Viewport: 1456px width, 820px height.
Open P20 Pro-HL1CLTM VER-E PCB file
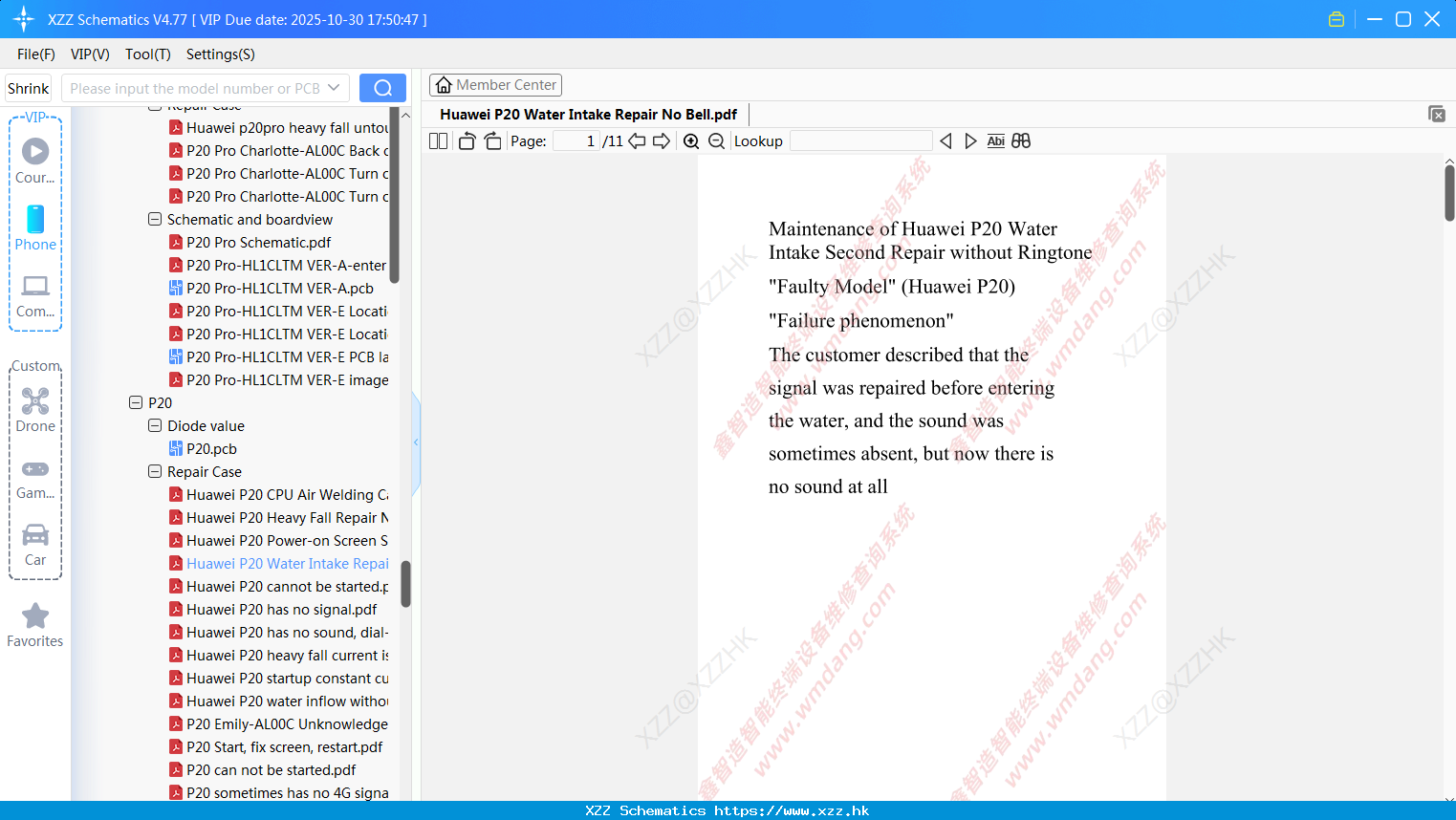[x=278, y=356]
